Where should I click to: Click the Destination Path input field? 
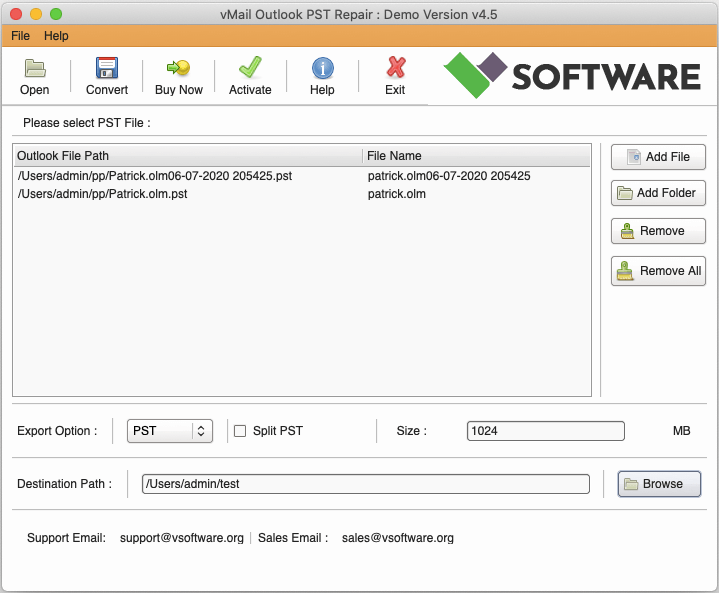(x=365, y=484)
